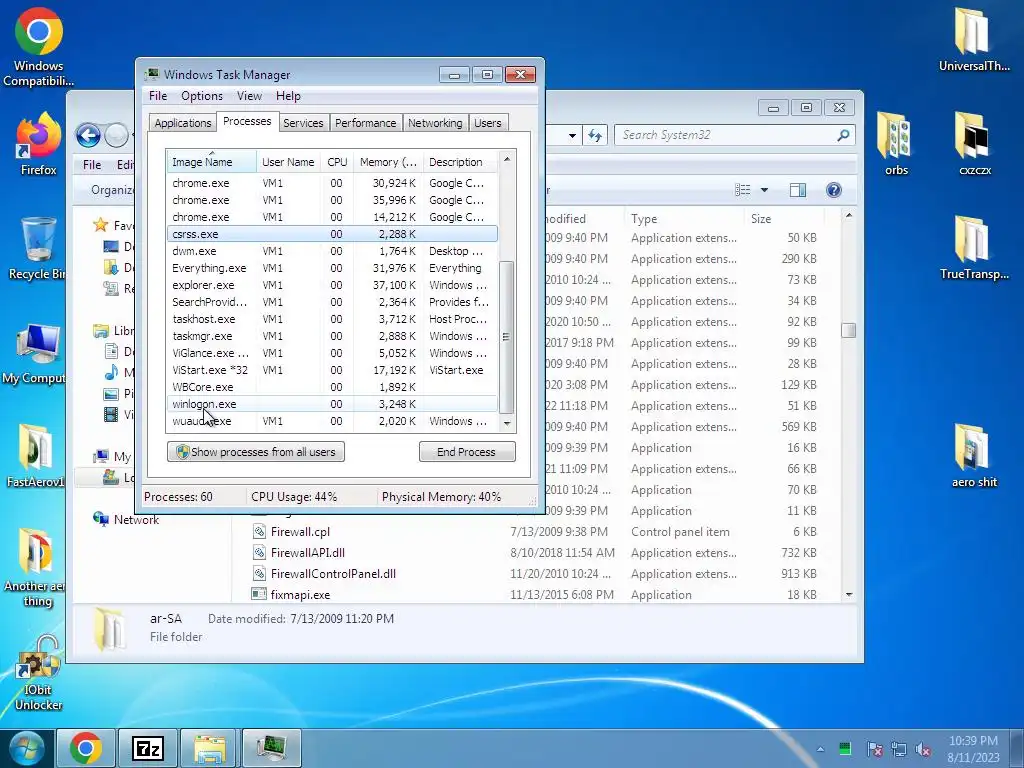The image size is (1024, 768).
Task: Click the Action Center flag tray icon
Action: pyautogui.click(x=874, y=749)
